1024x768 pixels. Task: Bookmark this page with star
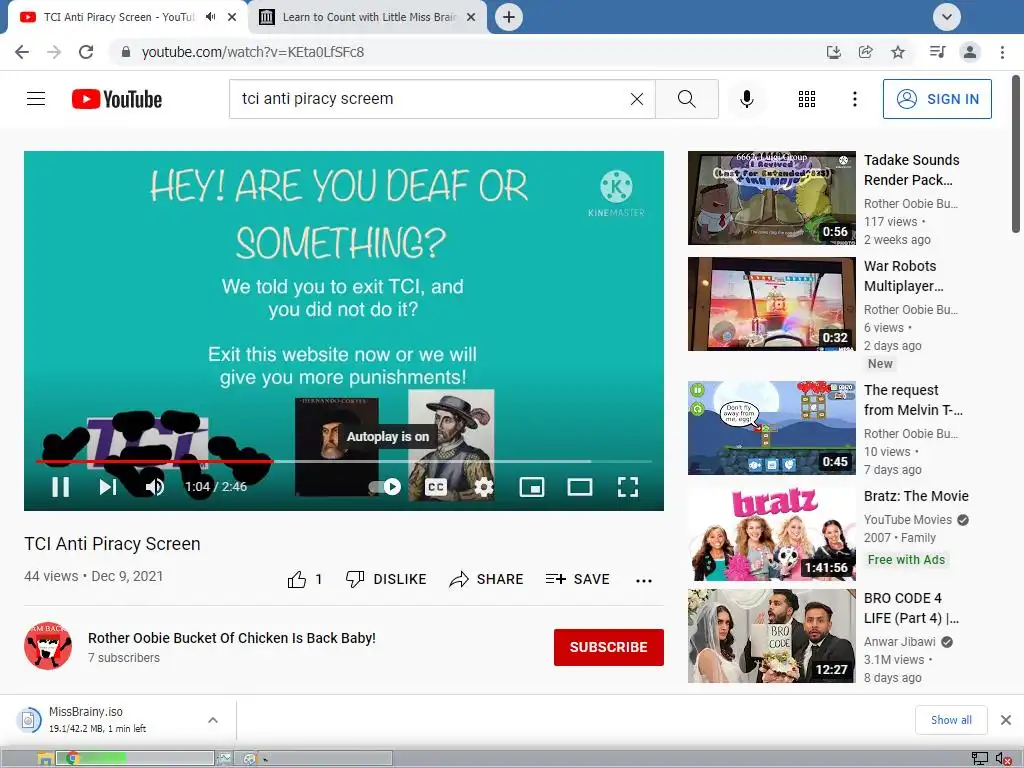coord(898,52)
